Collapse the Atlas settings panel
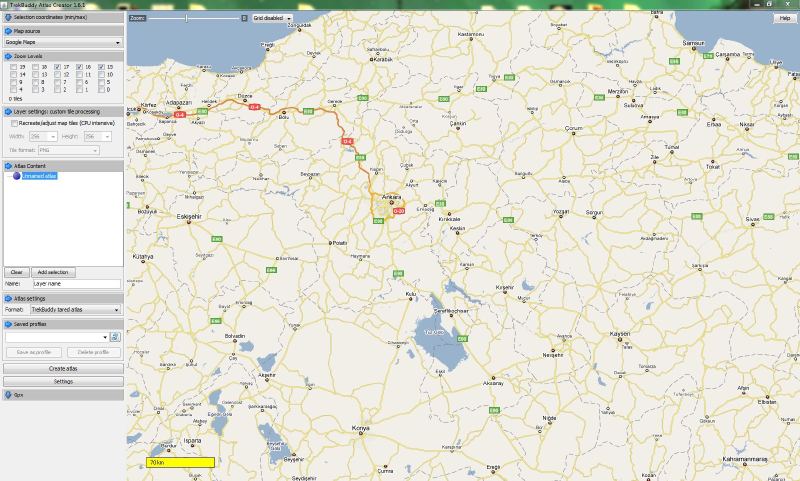This screenshot has height=481, width=800. [x=63, y=299]
